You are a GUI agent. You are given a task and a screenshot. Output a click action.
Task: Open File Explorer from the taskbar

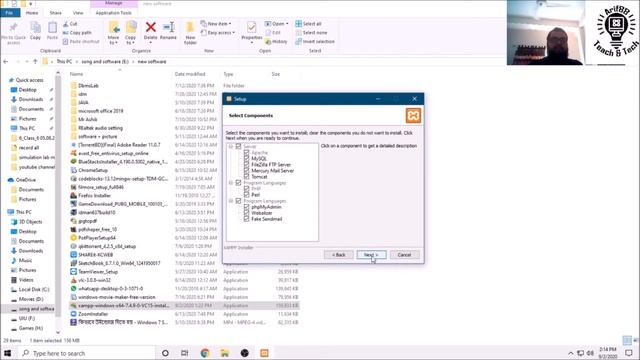(x=225, y=353)
